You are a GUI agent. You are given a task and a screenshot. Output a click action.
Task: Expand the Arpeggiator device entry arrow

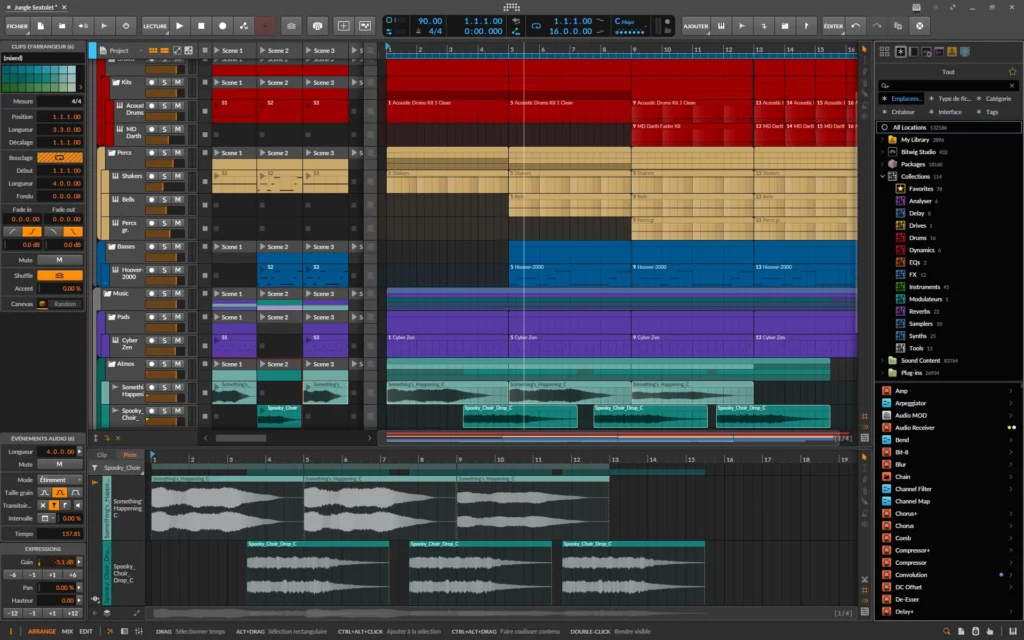pyautogui.click(x=1011, y=404)
